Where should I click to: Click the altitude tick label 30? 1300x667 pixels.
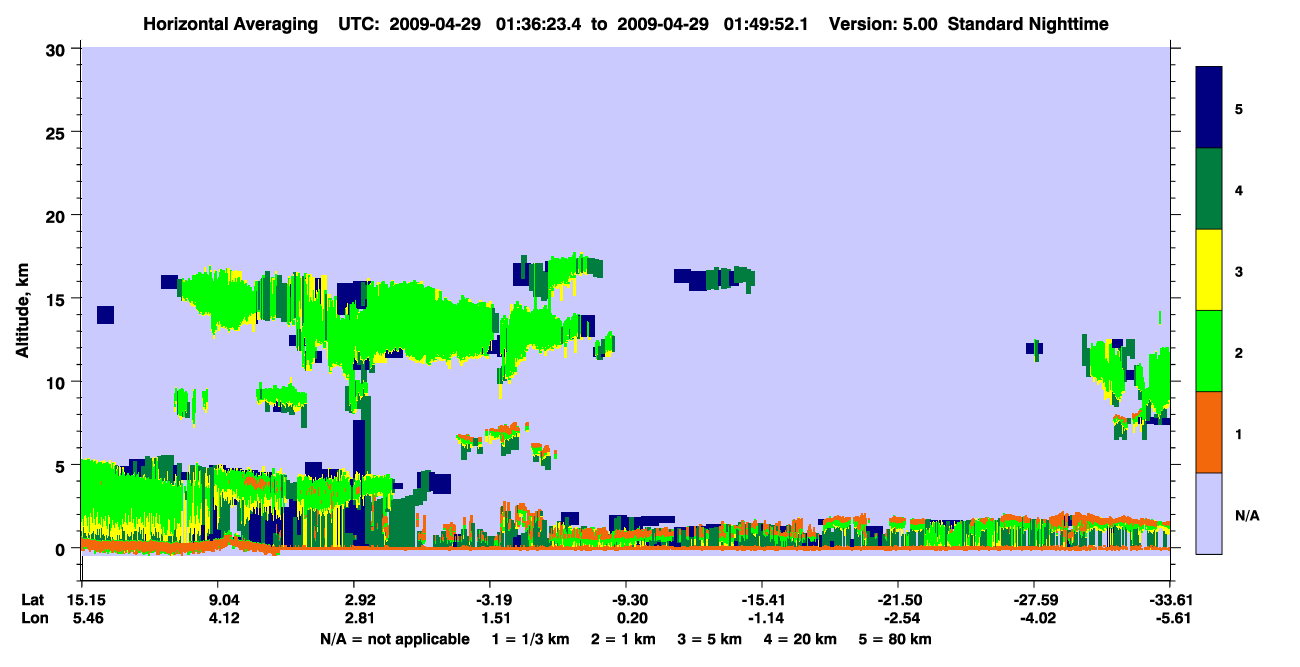[x=58, y=48]
